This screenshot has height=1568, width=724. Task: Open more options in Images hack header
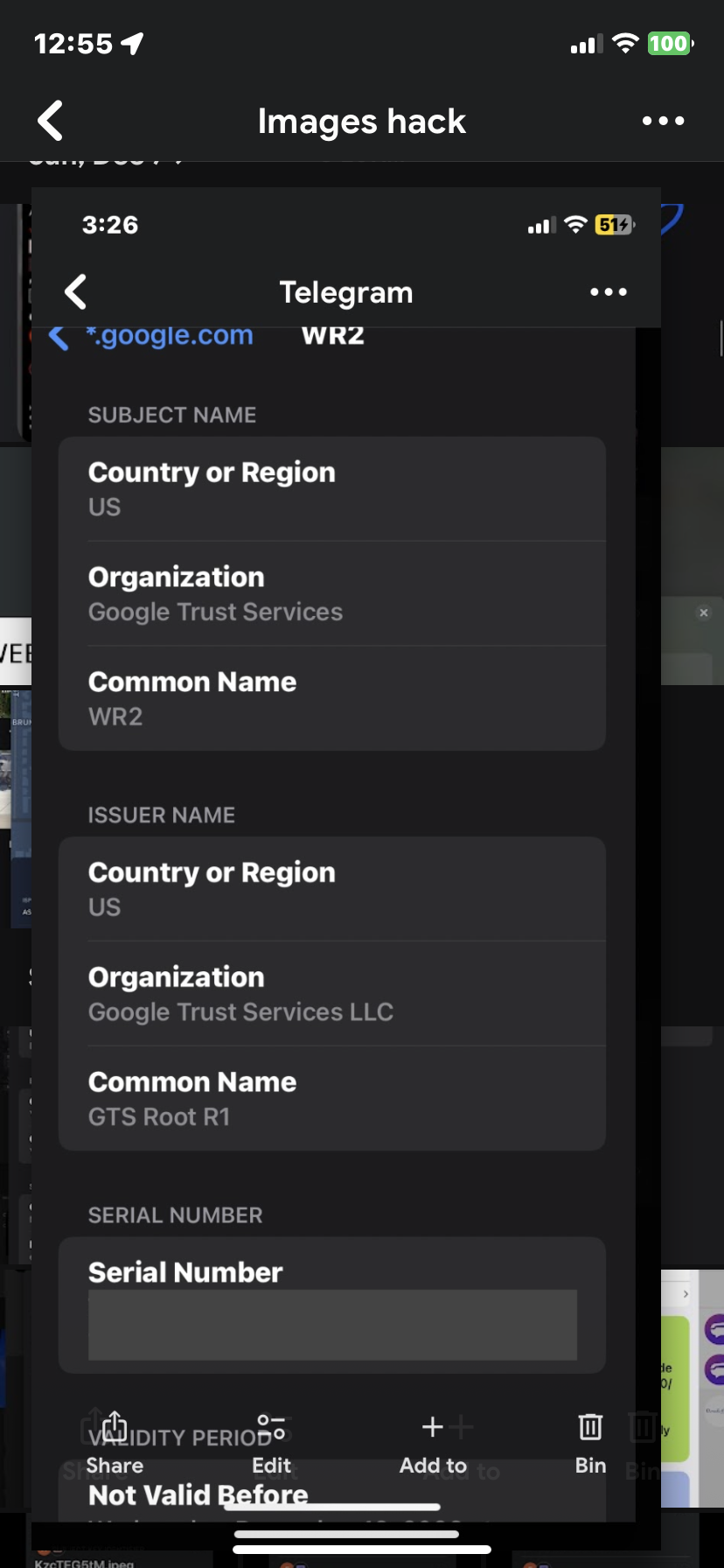point(663,121)
